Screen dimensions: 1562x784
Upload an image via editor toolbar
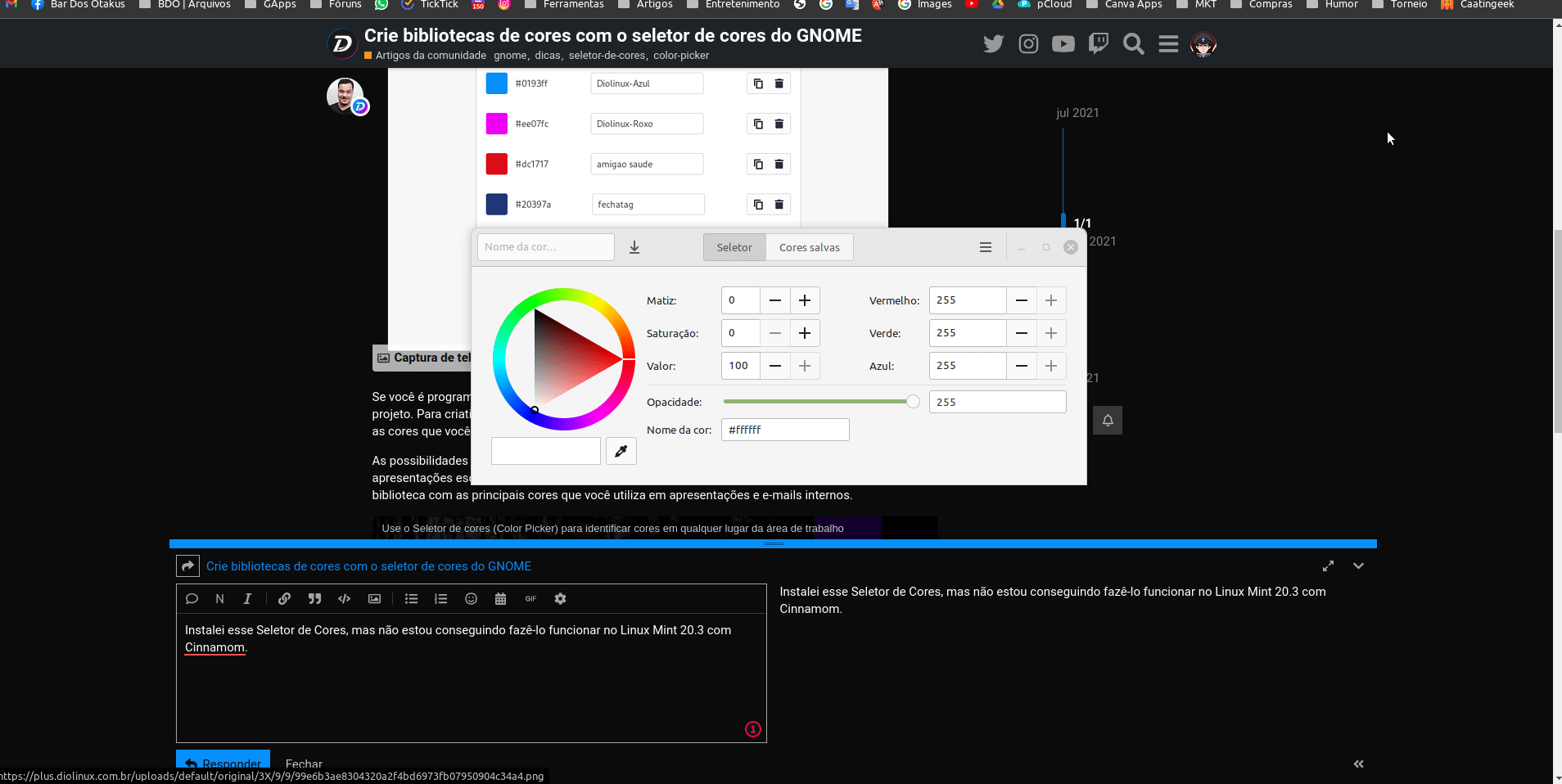point(374,599)
